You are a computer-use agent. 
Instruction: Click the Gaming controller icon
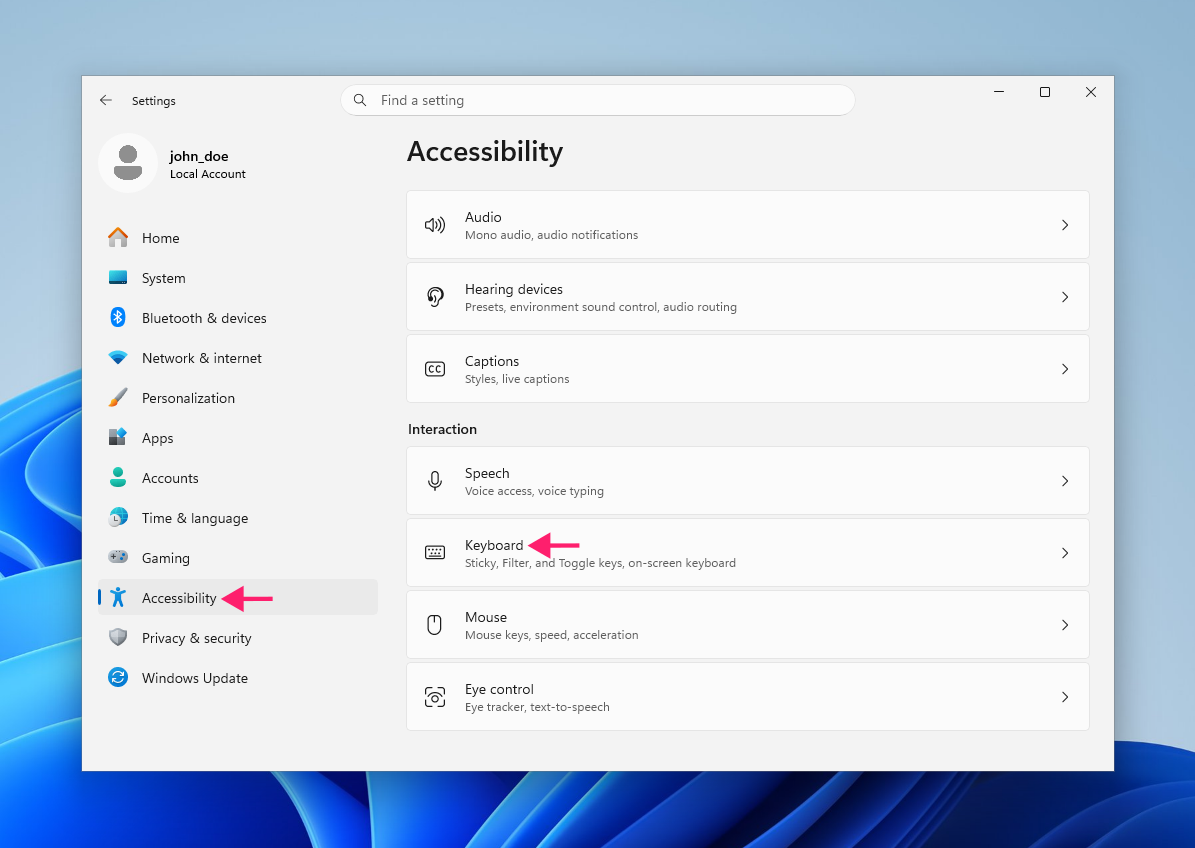(118, 557)
